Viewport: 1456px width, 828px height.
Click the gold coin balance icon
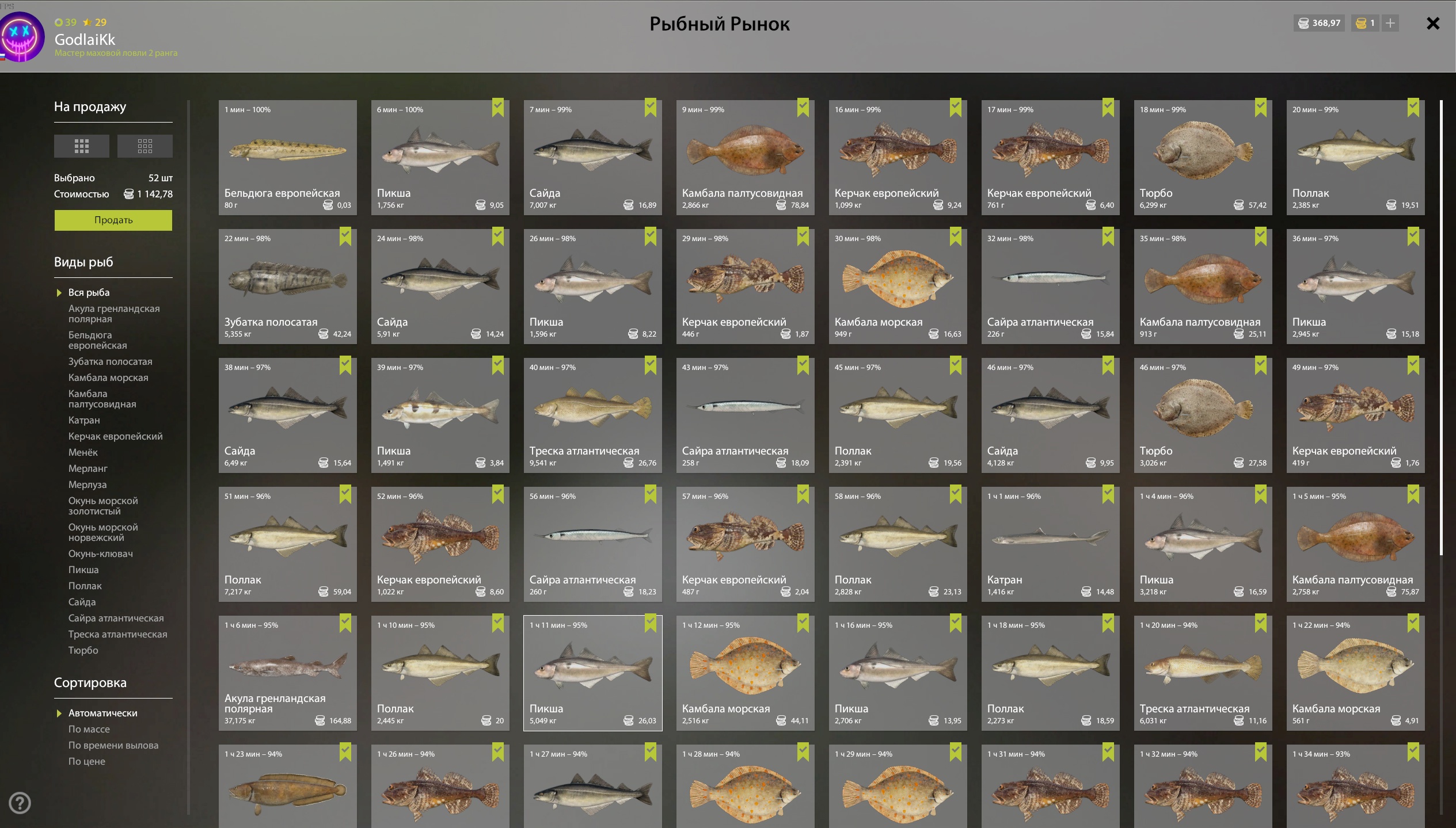[1361, 23]
